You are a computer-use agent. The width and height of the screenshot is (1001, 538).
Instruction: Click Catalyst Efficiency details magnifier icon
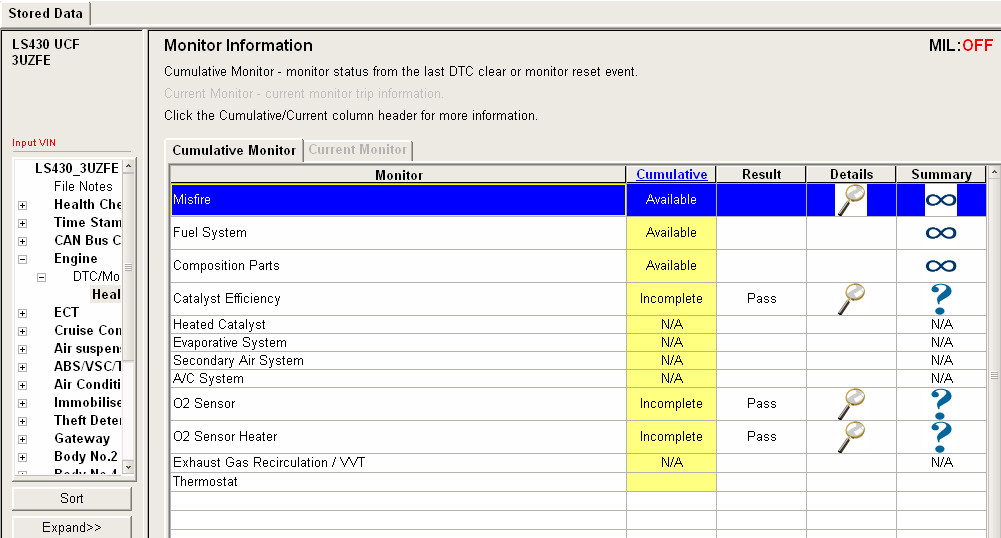851,298
